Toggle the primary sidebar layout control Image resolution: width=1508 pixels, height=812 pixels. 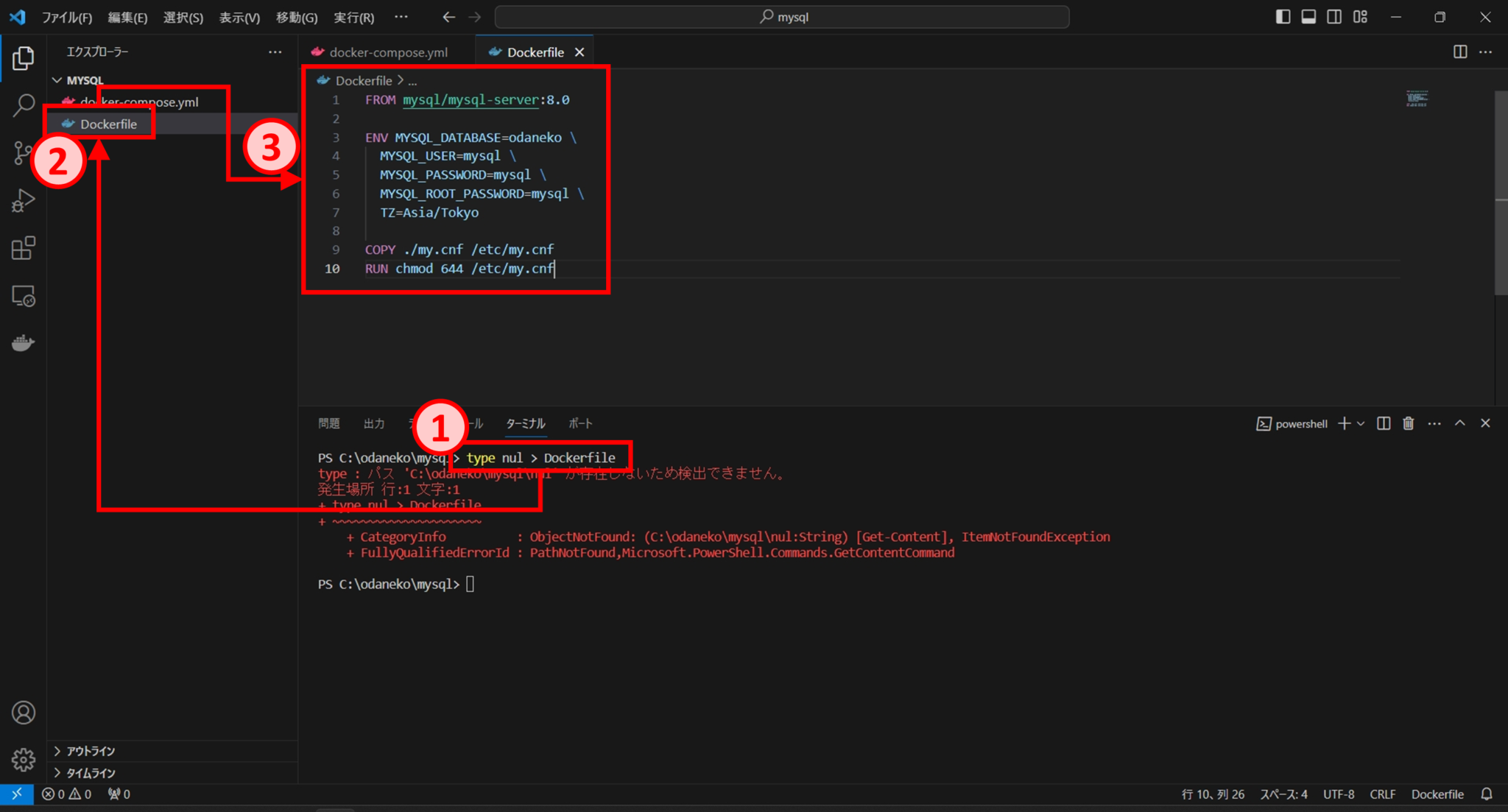(1283, 16)
